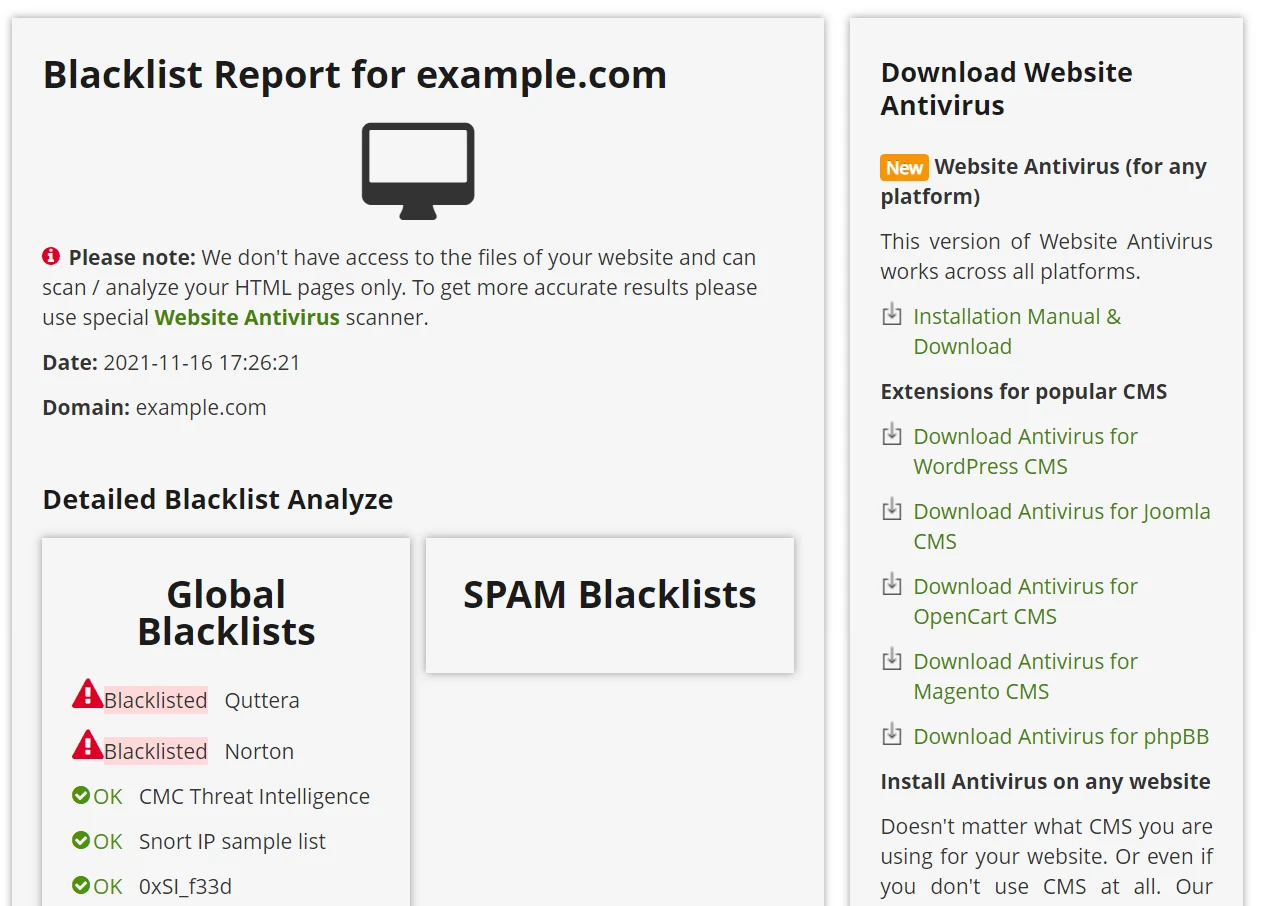Click the Blacklisted label for Quttera
Image resolution: width=1262 pixels, height=906 pixels.
156,701
